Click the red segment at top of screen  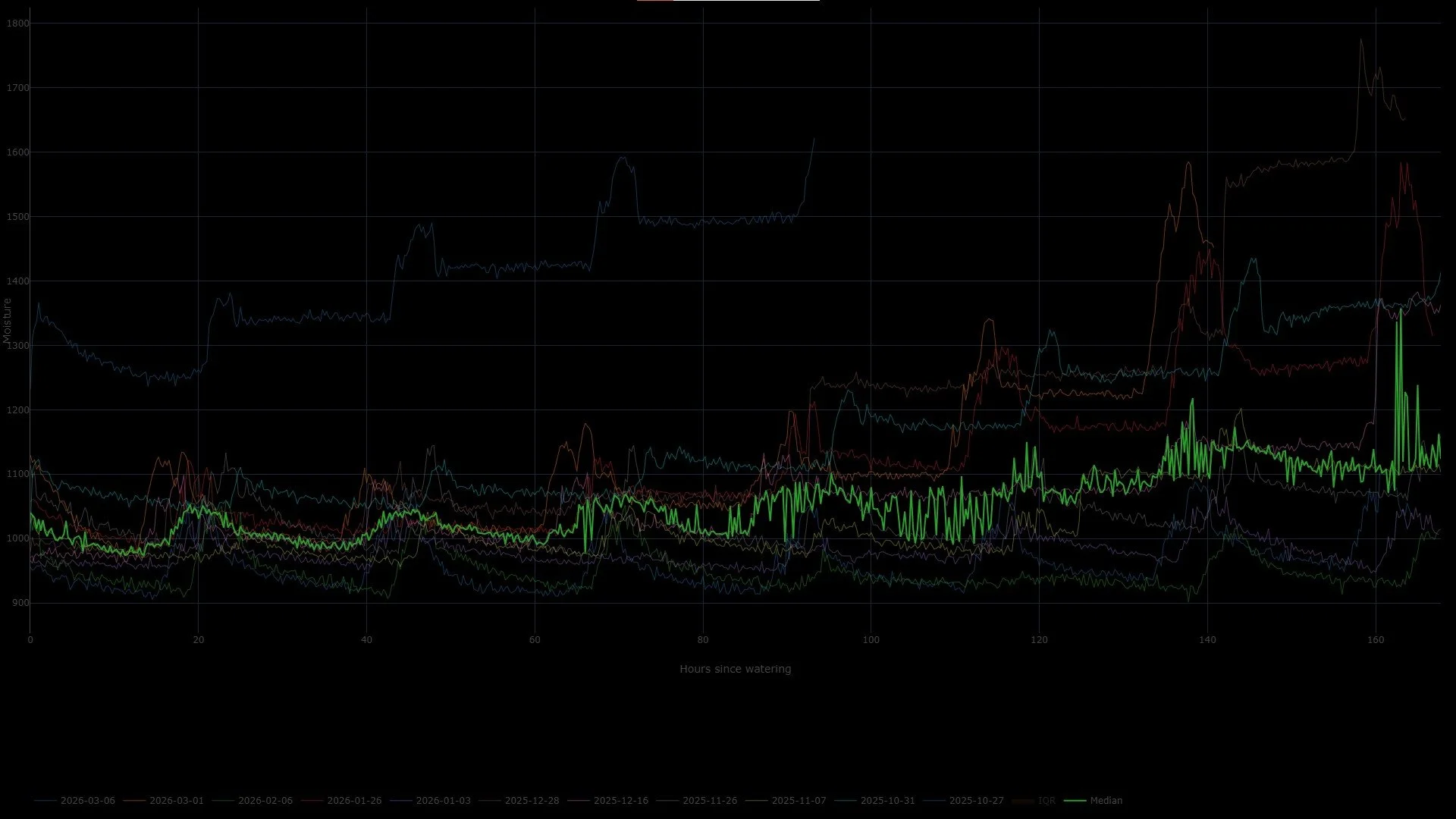tap(654, 2)
